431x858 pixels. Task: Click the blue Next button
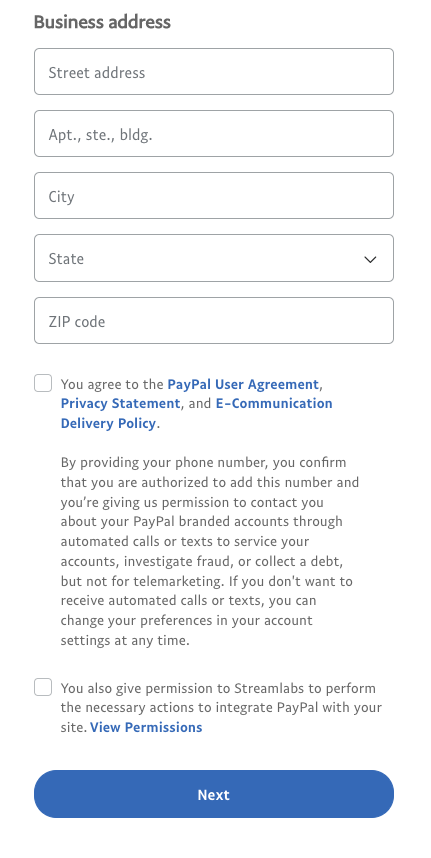point(214,794)
